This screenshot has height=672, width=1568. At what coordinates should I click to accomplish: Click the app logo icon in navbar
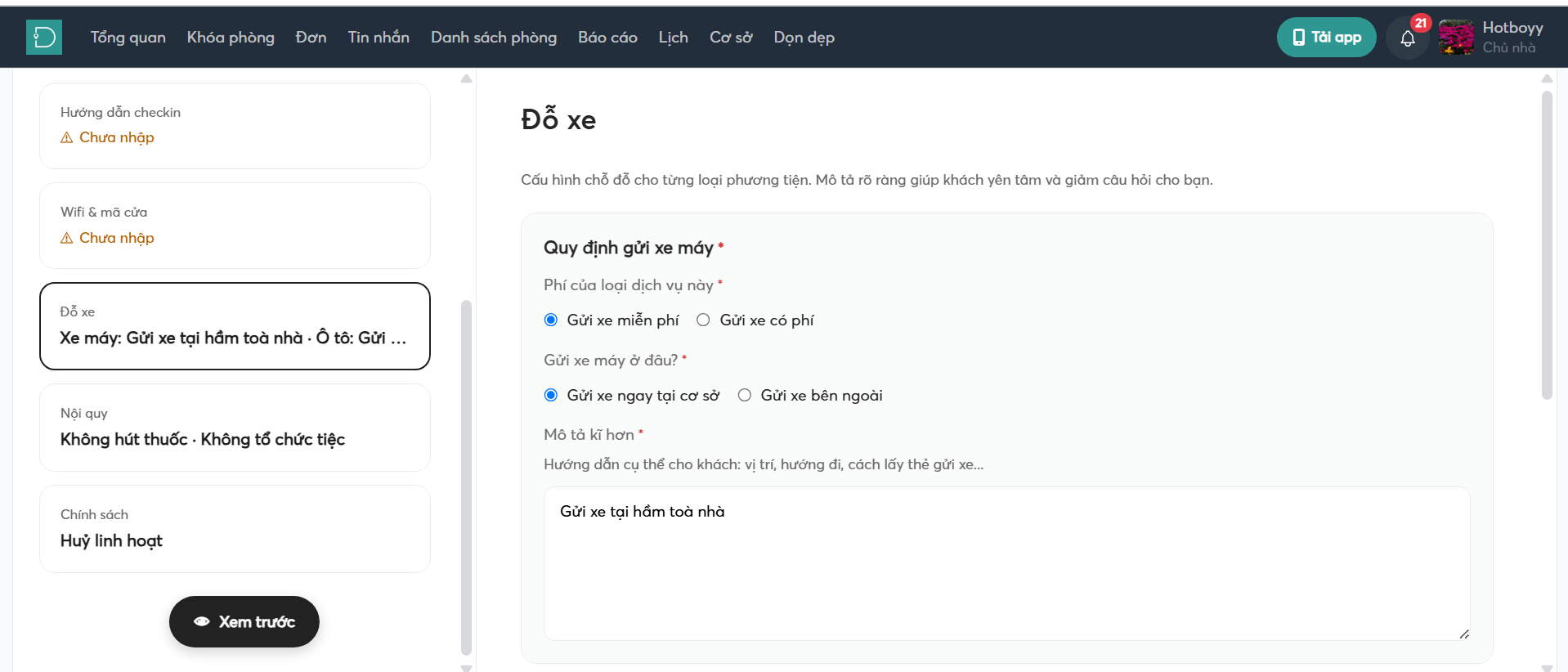coord(44,38)
